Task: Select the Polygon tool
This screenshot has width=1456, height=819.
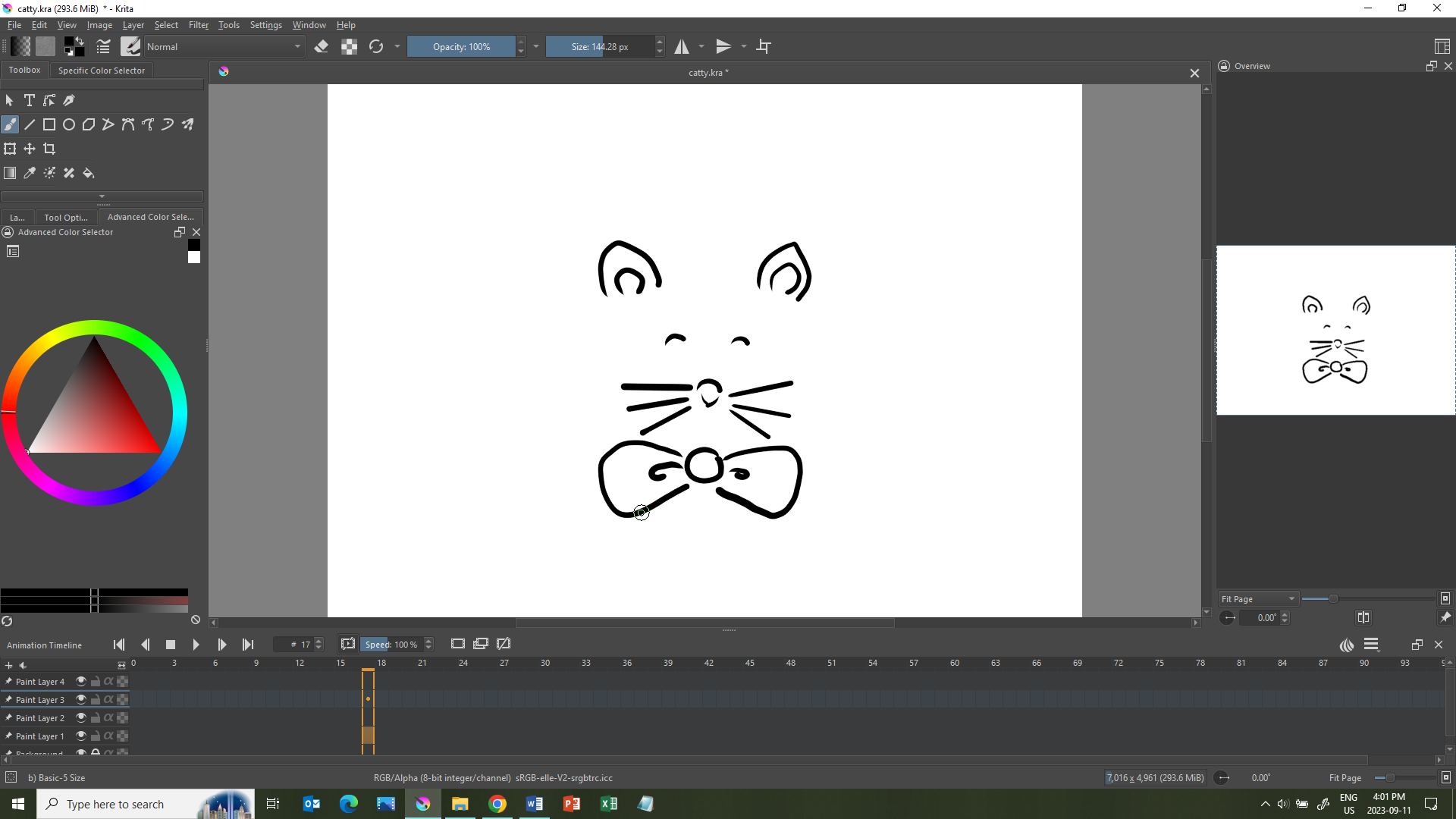Action: 89,124
